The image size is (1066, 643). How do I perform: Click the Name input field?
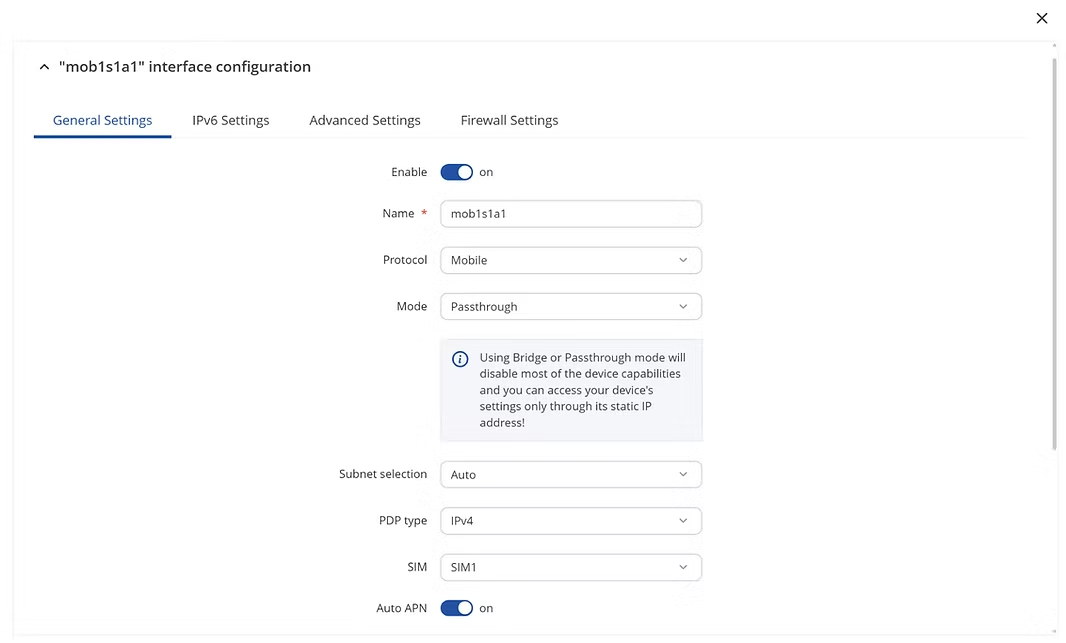(570, 214)
